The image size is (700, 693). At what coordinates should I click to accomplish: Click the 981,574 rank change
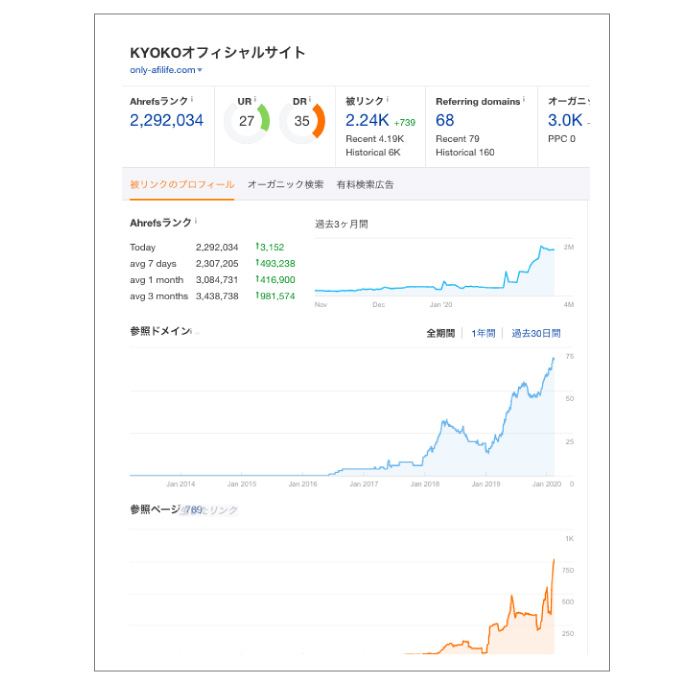point(275,296)
